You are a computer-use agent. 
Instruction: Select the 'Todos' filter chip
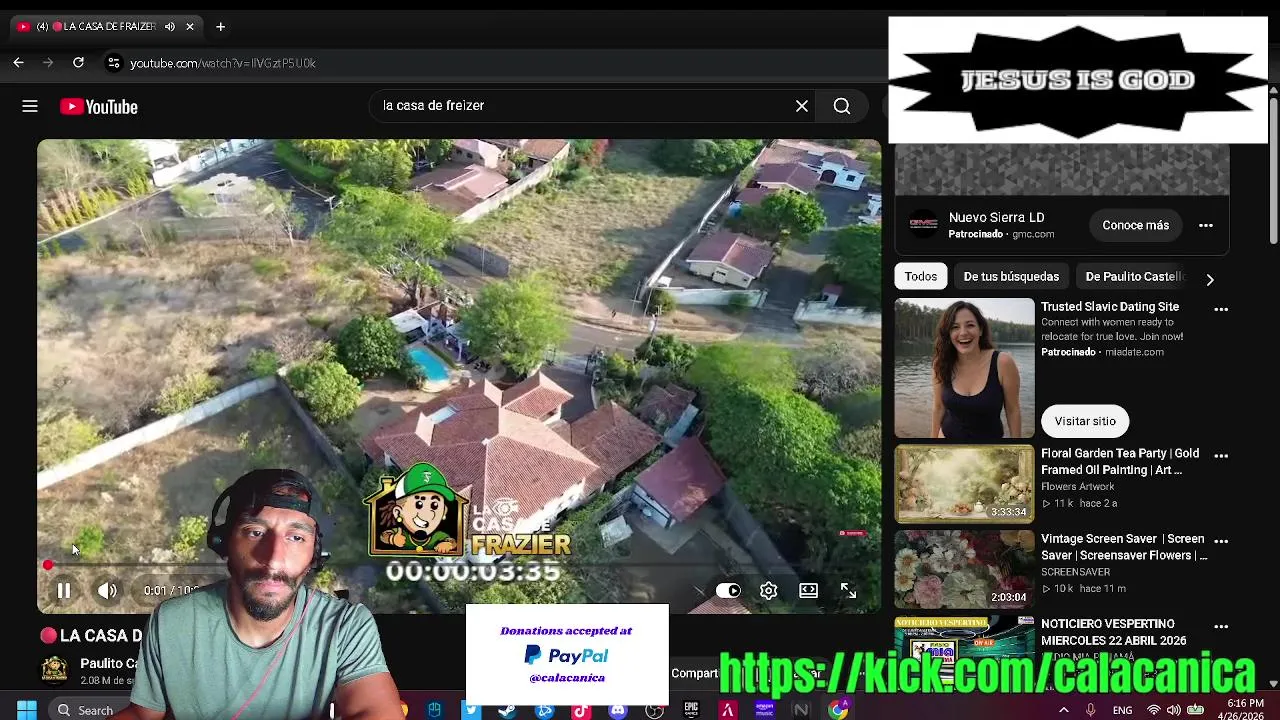(921, 277)
